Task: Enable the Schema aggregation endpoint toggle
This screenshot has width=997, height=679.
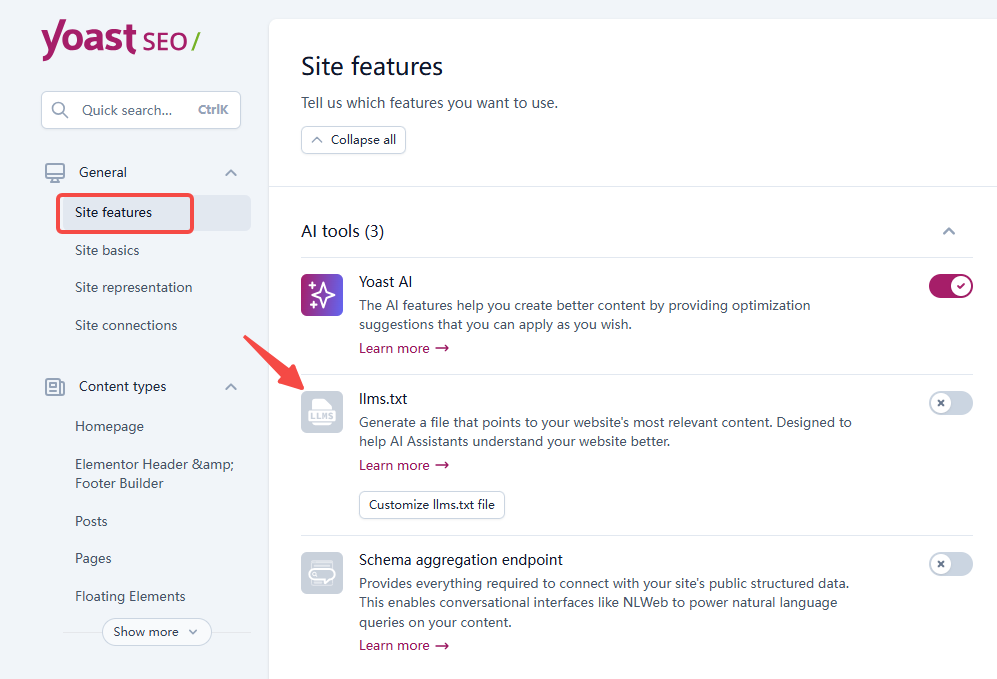Action: (x=950, y=564)
